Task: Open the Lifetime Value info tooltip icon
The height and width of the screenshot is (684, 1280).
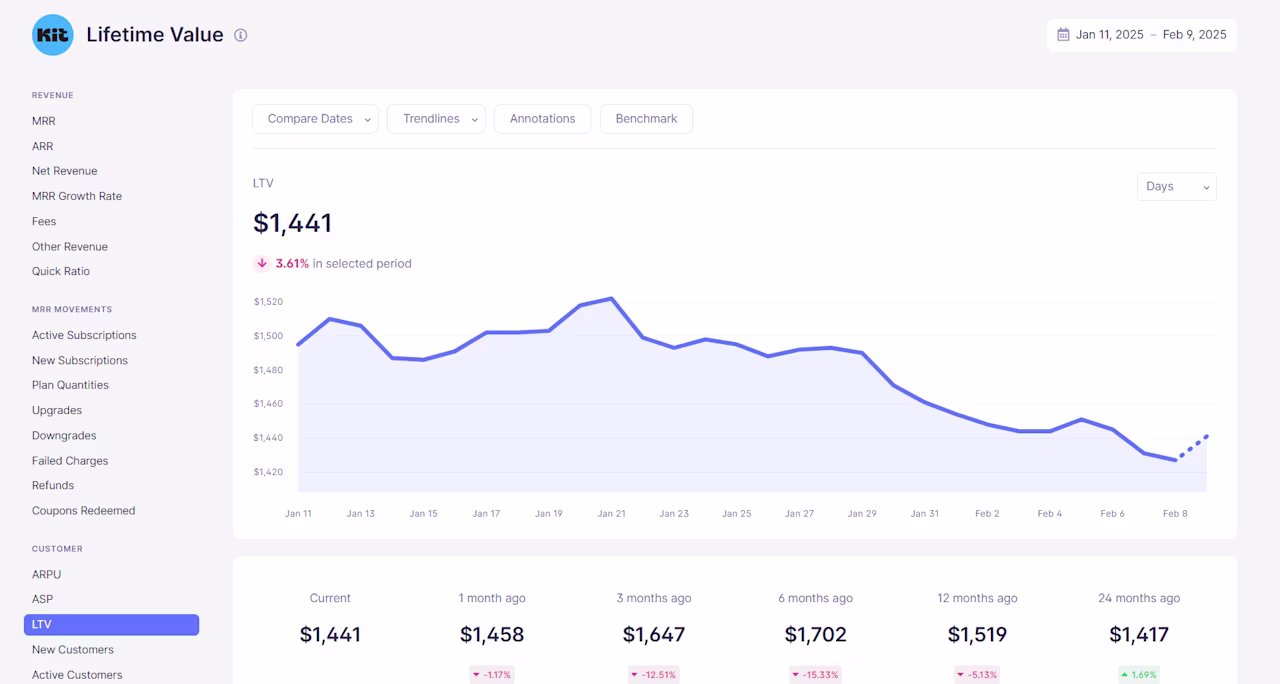Action: point(241,35)
